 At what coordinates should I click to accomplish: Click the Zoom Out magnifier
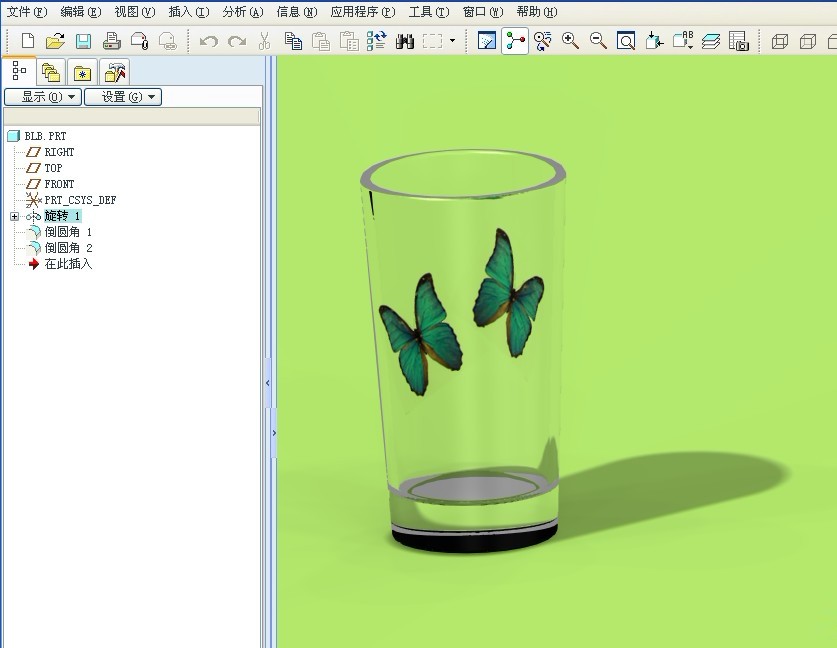pyautogui.click(x=598, y=41)
